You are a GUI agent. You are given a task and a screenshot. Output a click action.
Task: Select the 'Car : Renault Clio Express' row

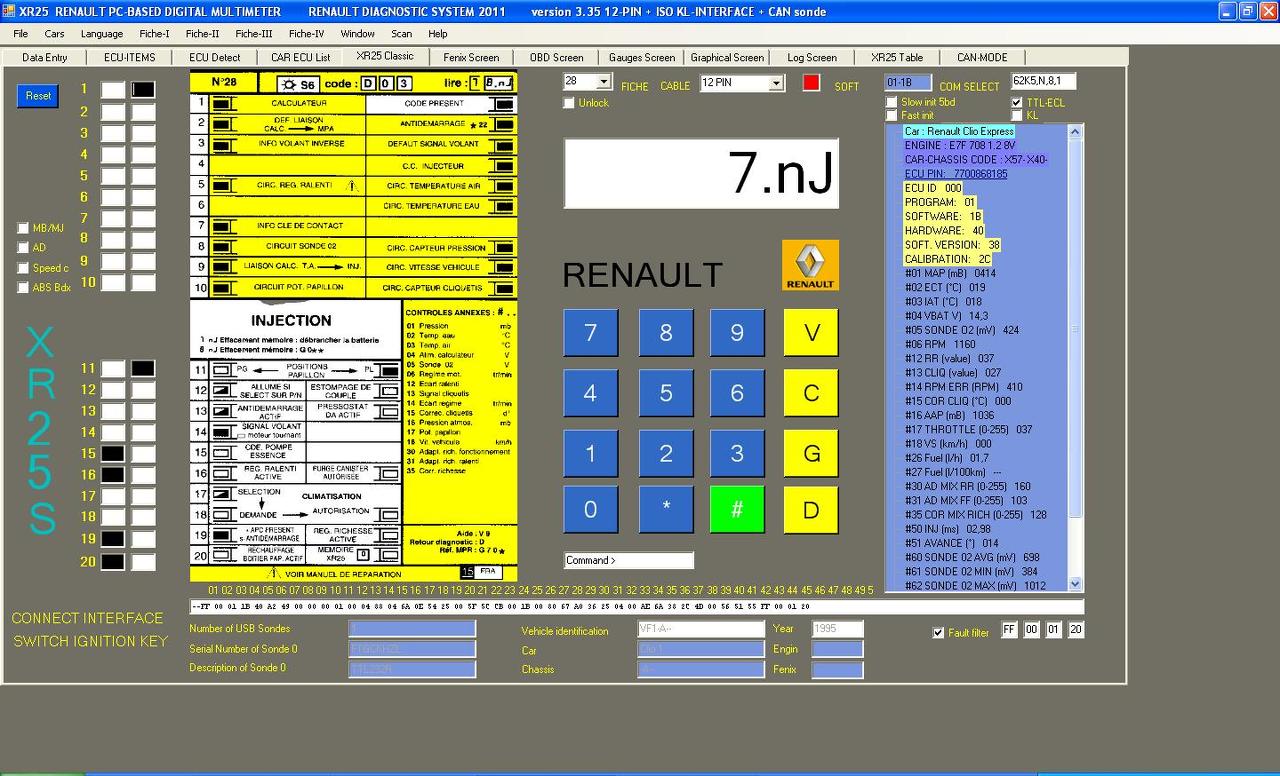click(959, 131)
